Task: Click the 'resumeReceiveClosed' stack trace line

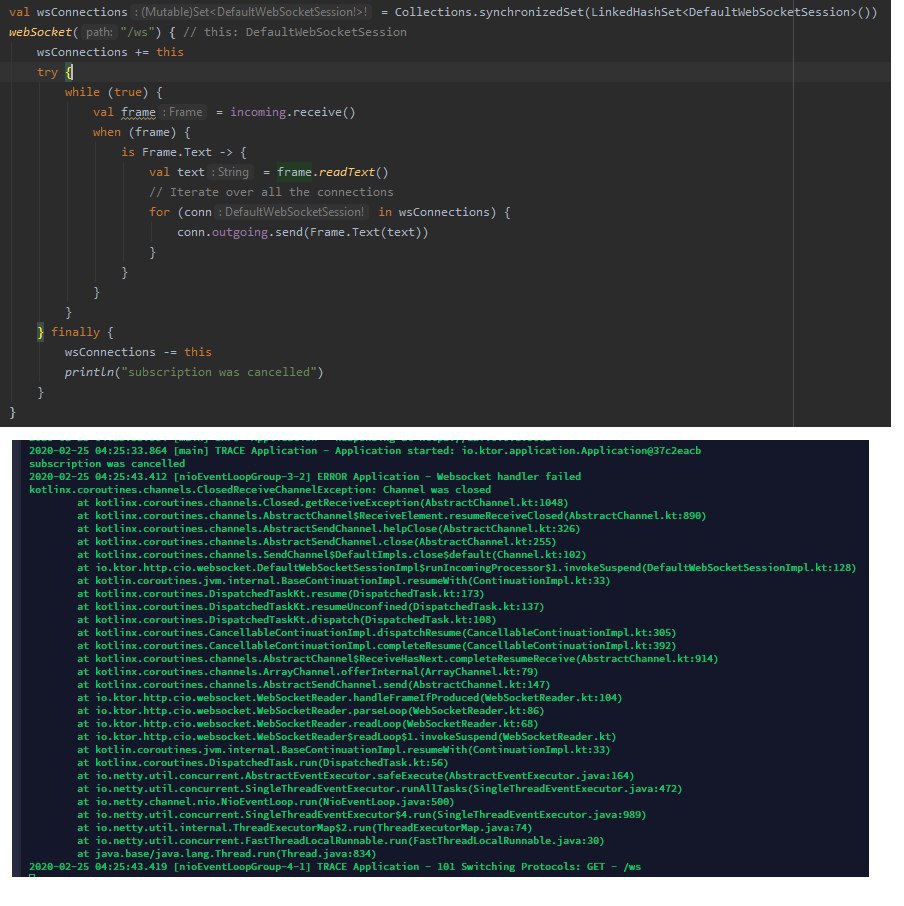Action: [392, 515]
